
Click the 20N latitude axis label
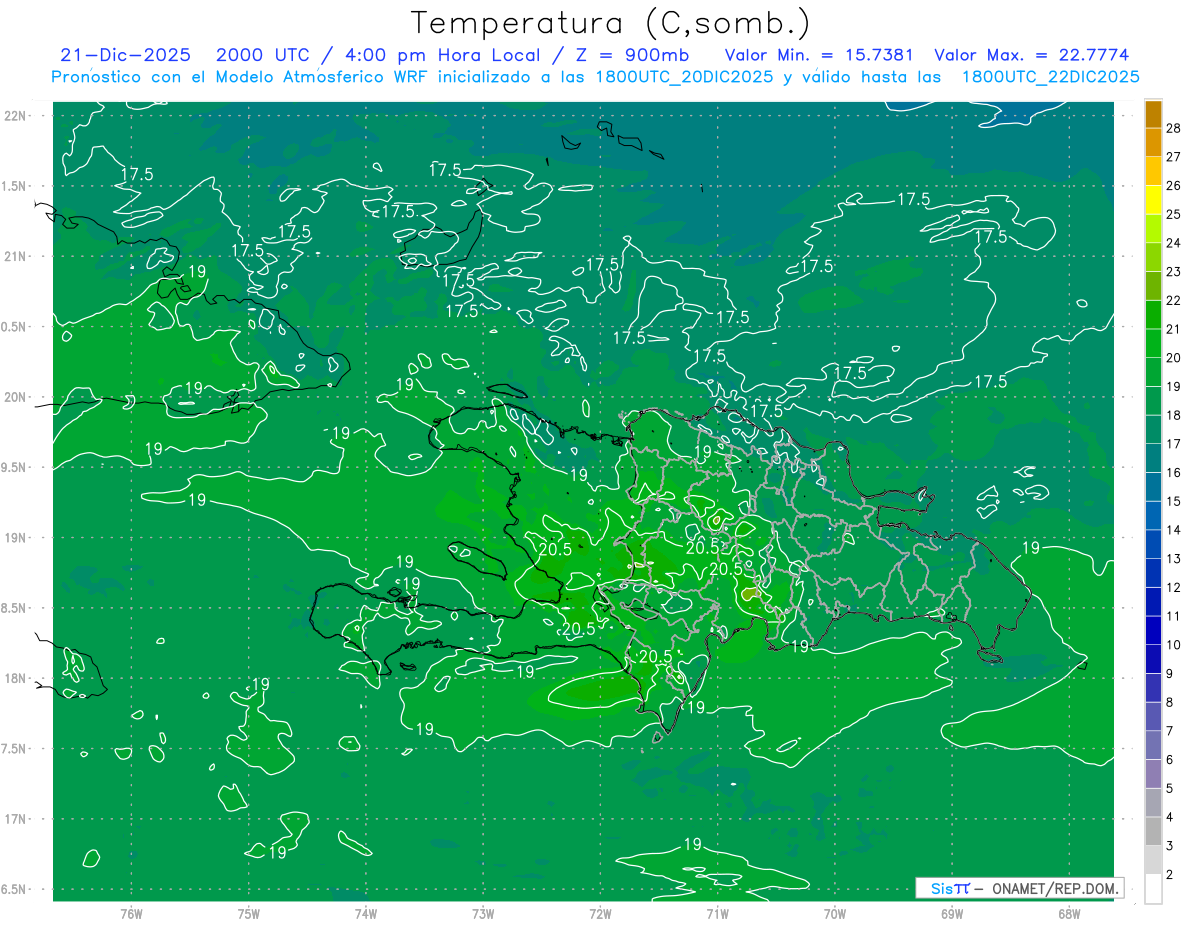pyautogui.click(x=16, y=397)
